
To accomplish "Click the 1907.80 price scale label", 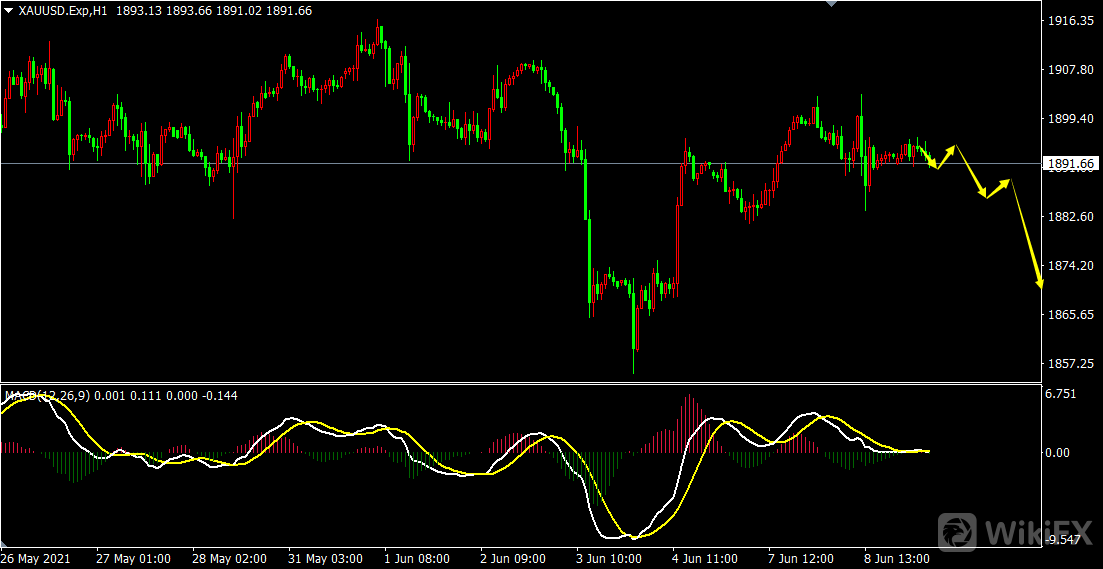I will [1069, 70].
